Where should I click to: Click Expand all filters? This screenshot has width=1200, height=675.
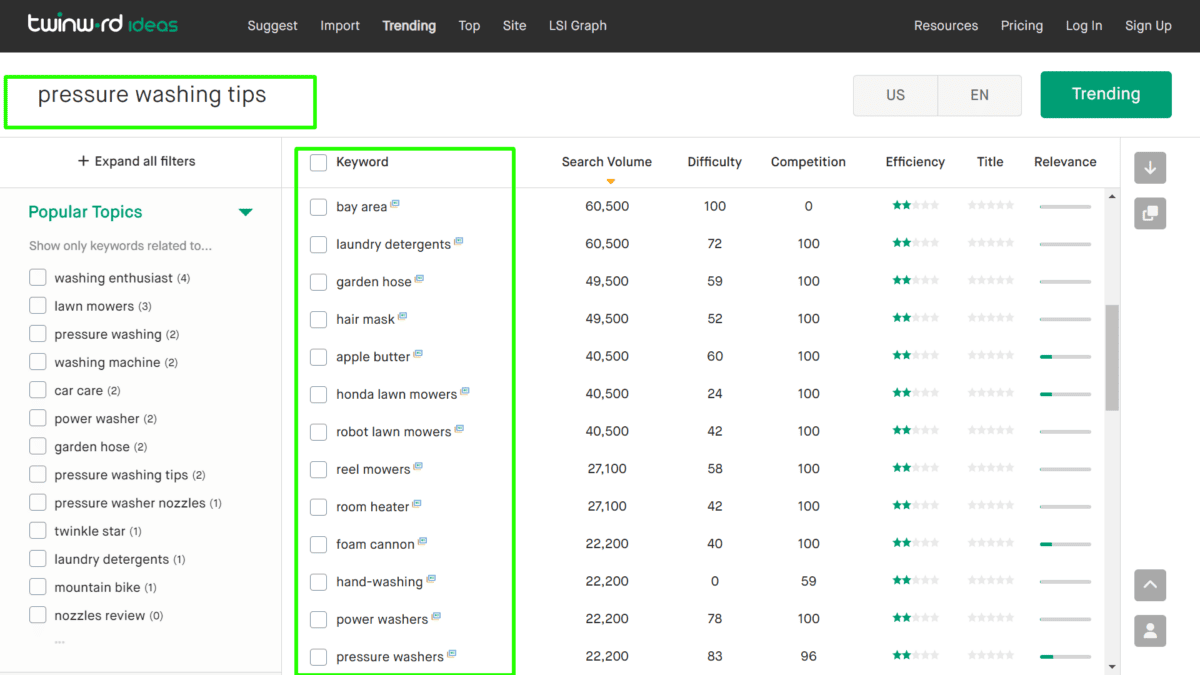[x=136, y=161]
